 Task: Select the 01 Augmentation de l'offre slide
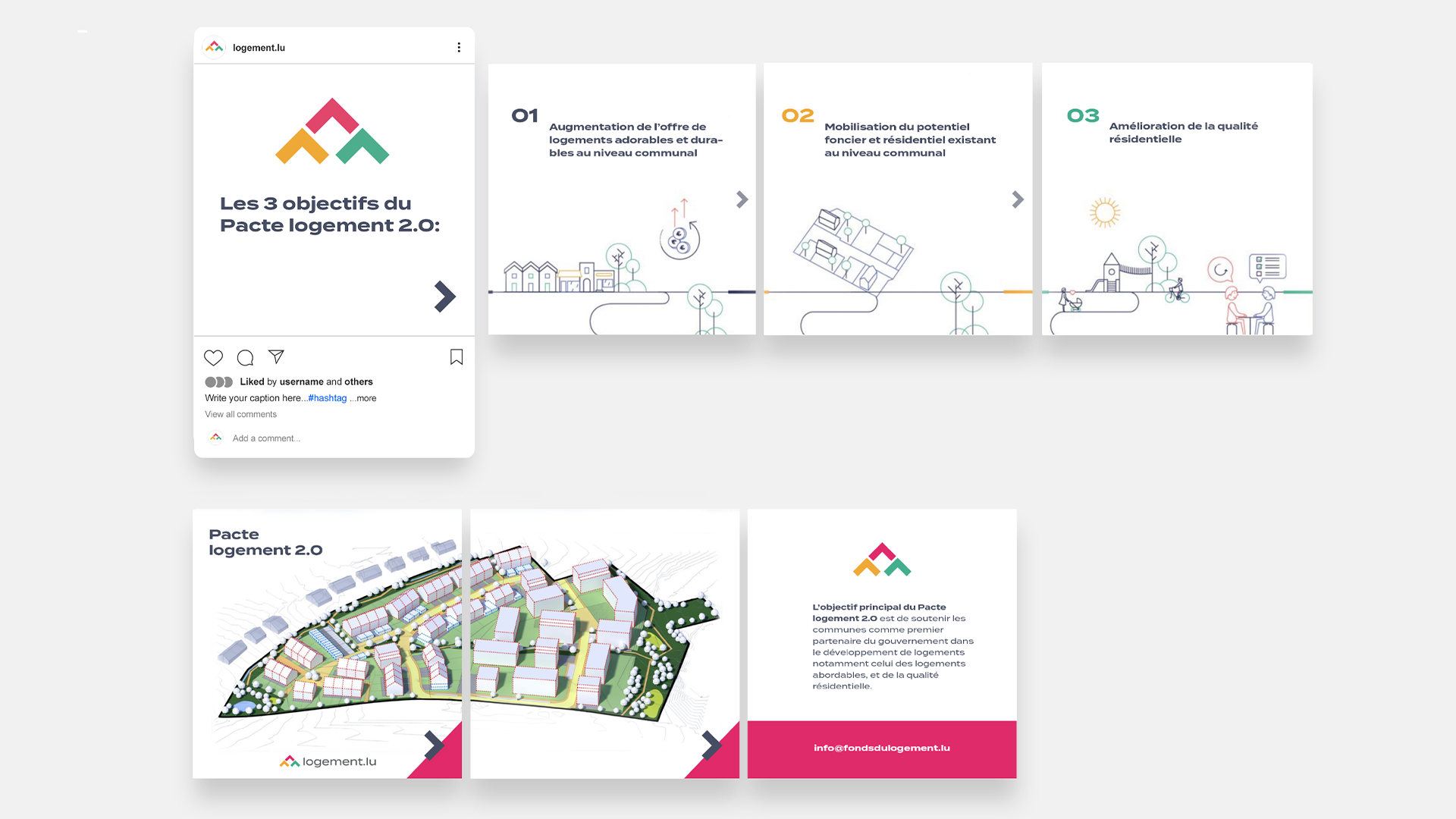coord(622,199)
